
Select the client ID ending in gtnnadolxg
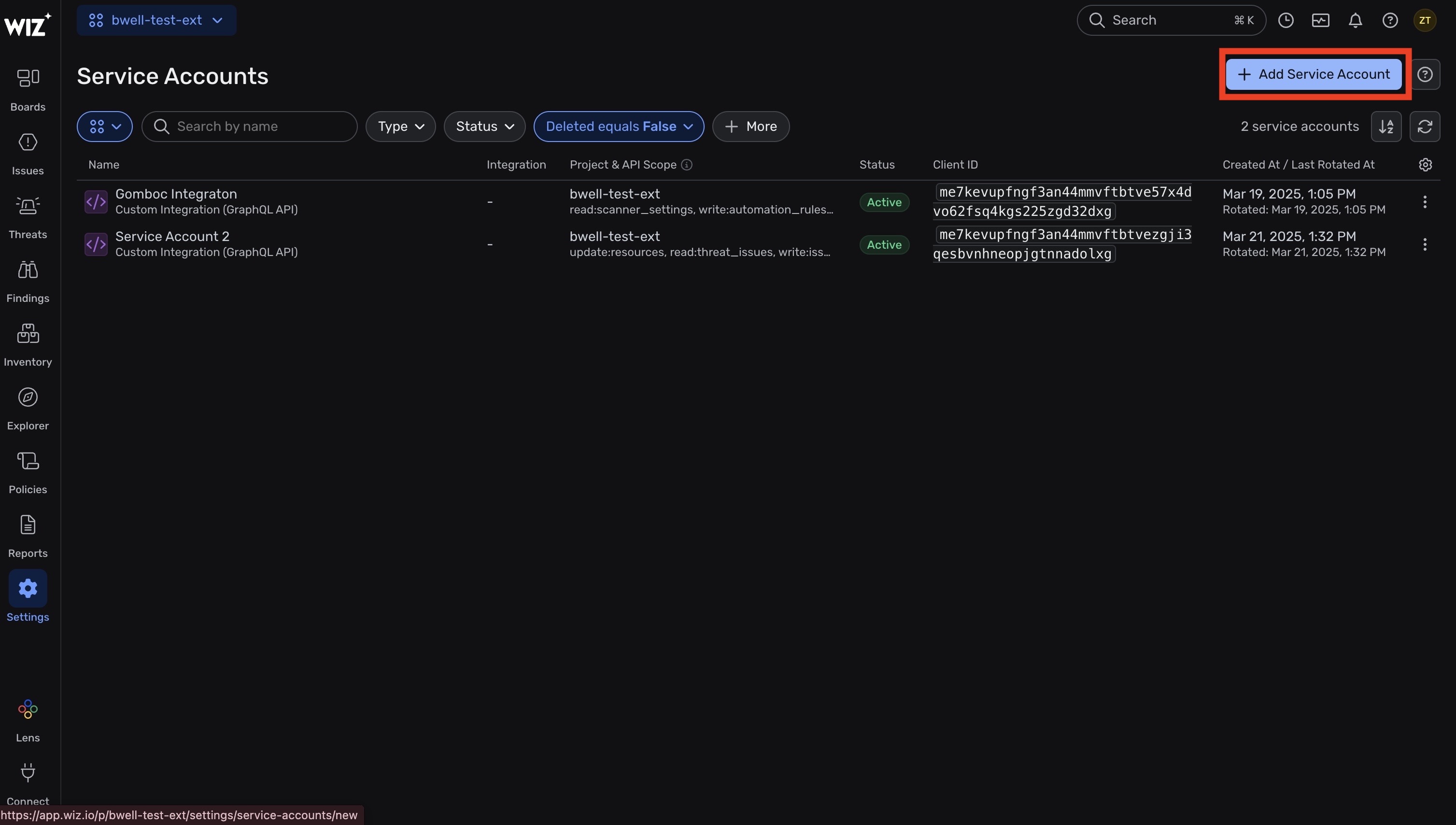point(1062,244)
